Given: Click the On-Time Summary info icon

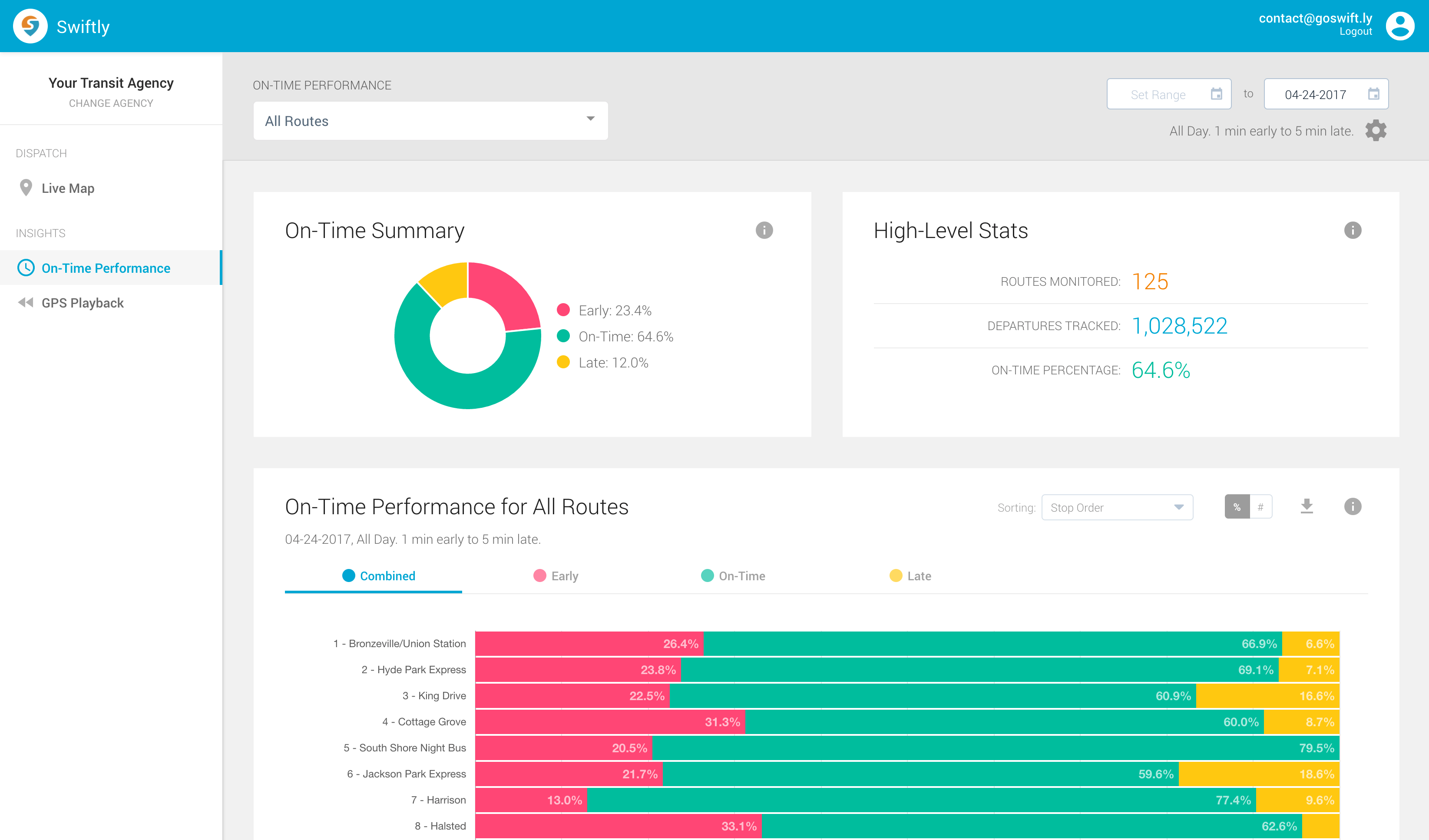Looking at the screenshot, I should [x=764, y=230].
